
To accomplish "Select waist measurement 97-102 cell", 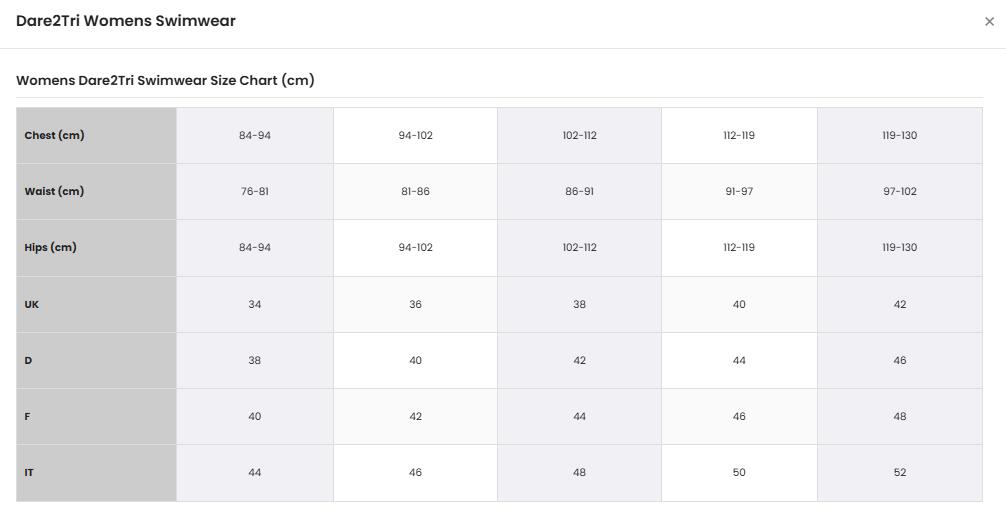I will pos(899,191).
